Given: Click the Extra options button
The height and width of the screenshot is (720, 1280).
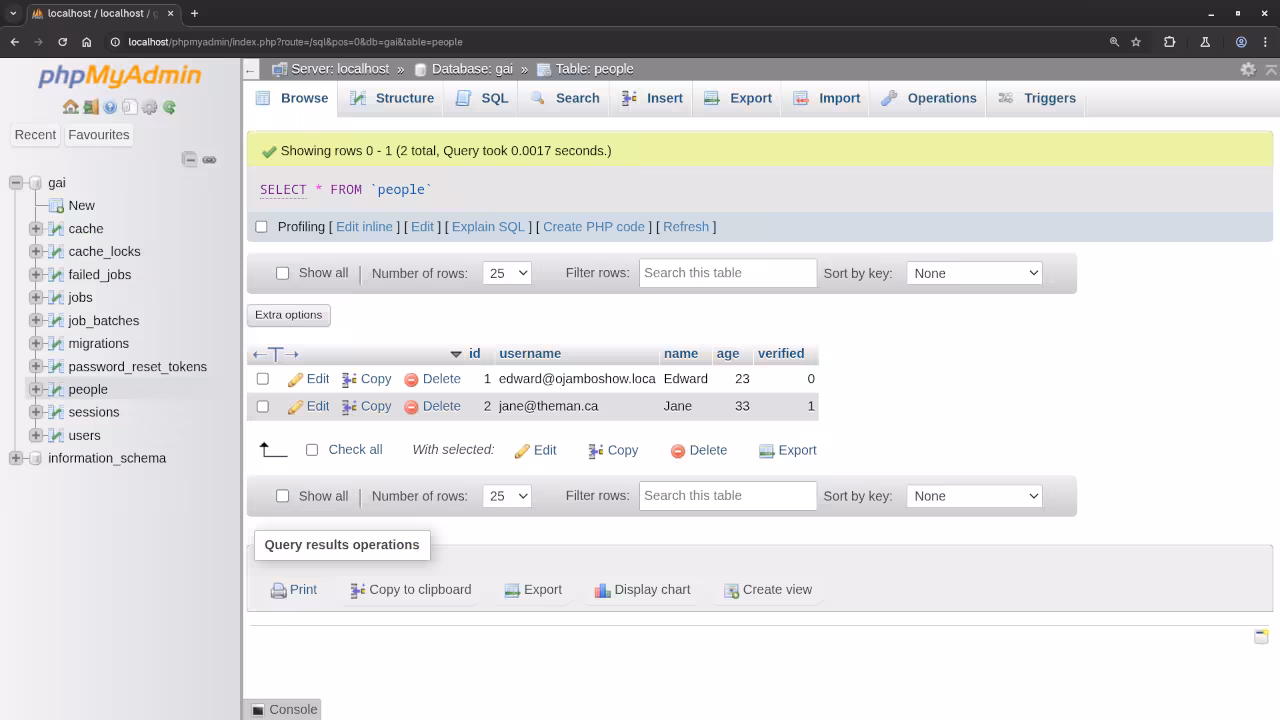Looking at the screenshot, I should click(288, 315).
